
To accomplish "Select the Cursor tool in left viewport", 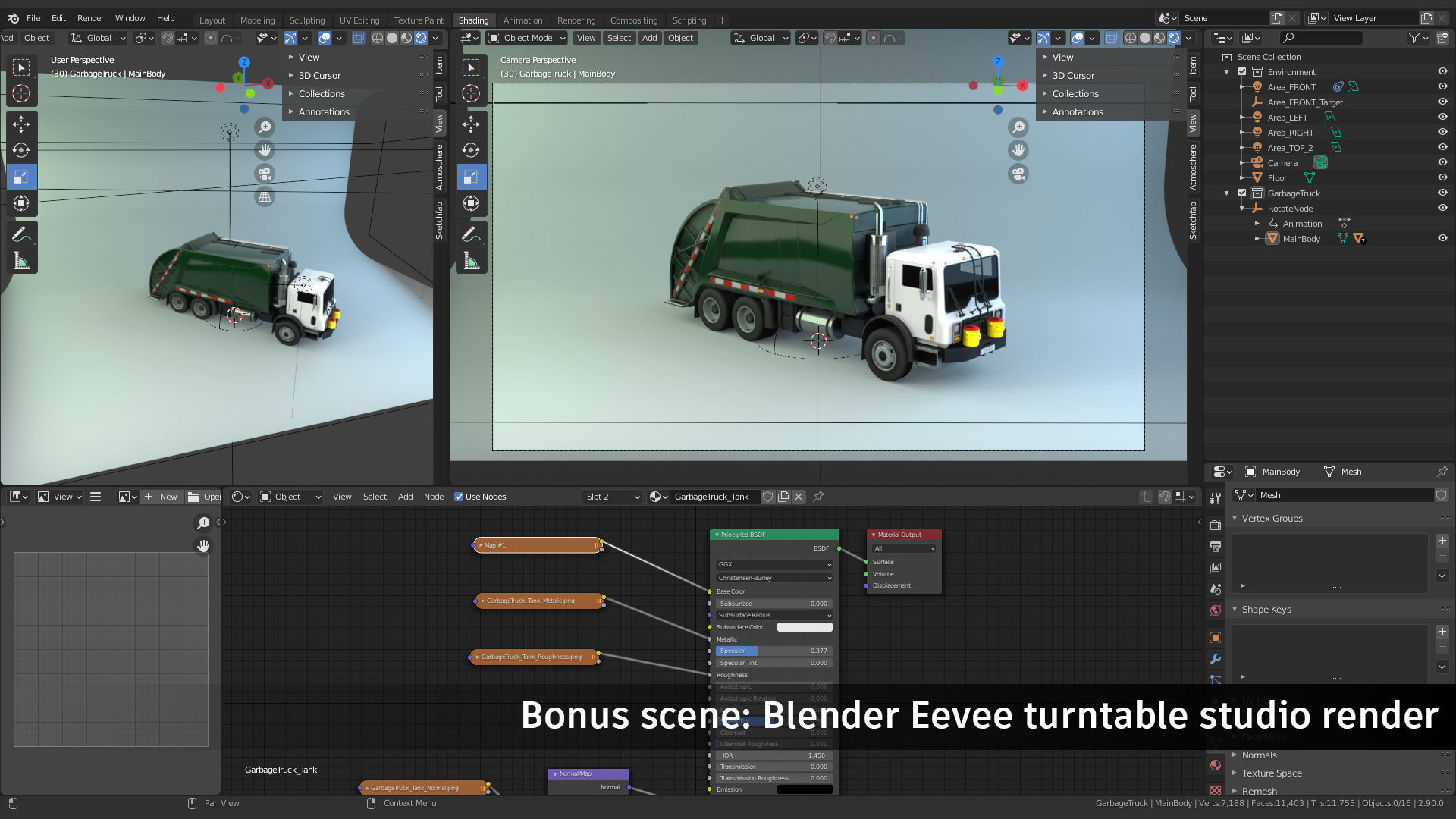I will (21, 93).
